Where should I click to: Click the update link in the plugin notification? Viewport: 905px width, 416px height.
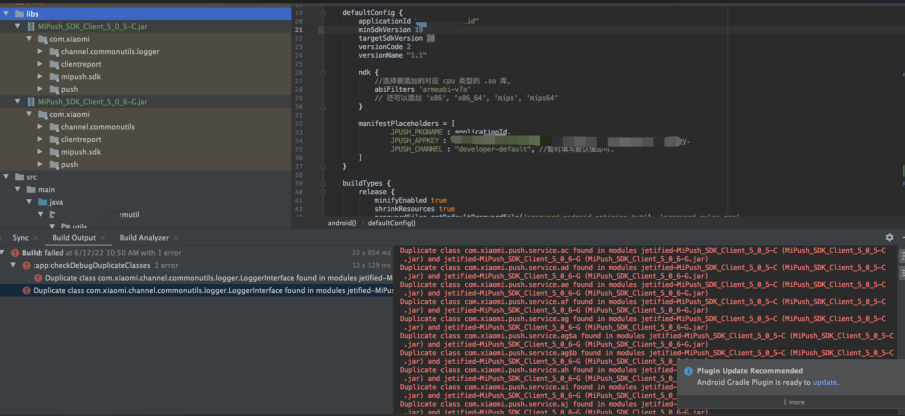click(824, 382)
